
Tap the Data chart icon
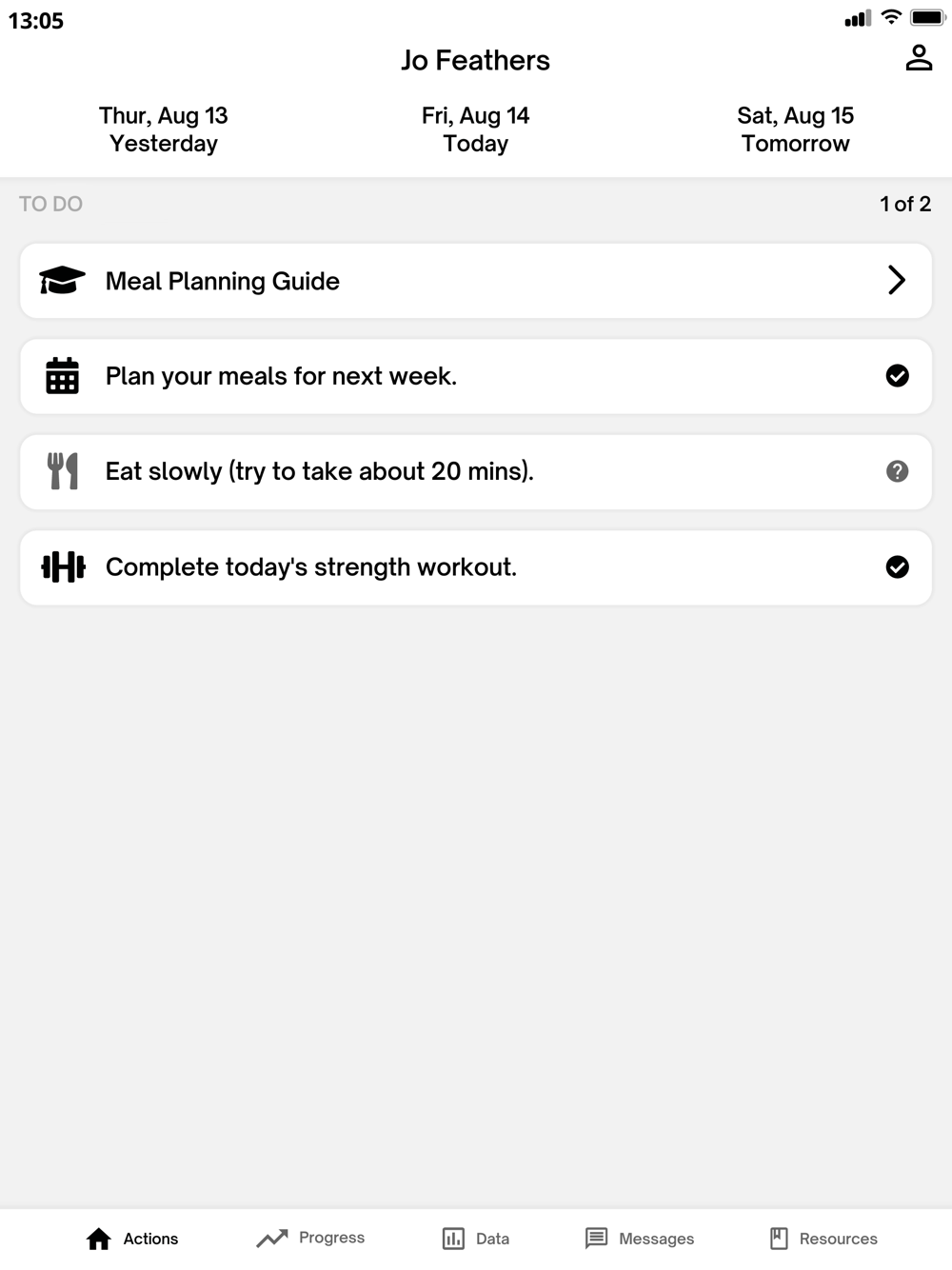pyautogui.click(x=453, y=1239)
